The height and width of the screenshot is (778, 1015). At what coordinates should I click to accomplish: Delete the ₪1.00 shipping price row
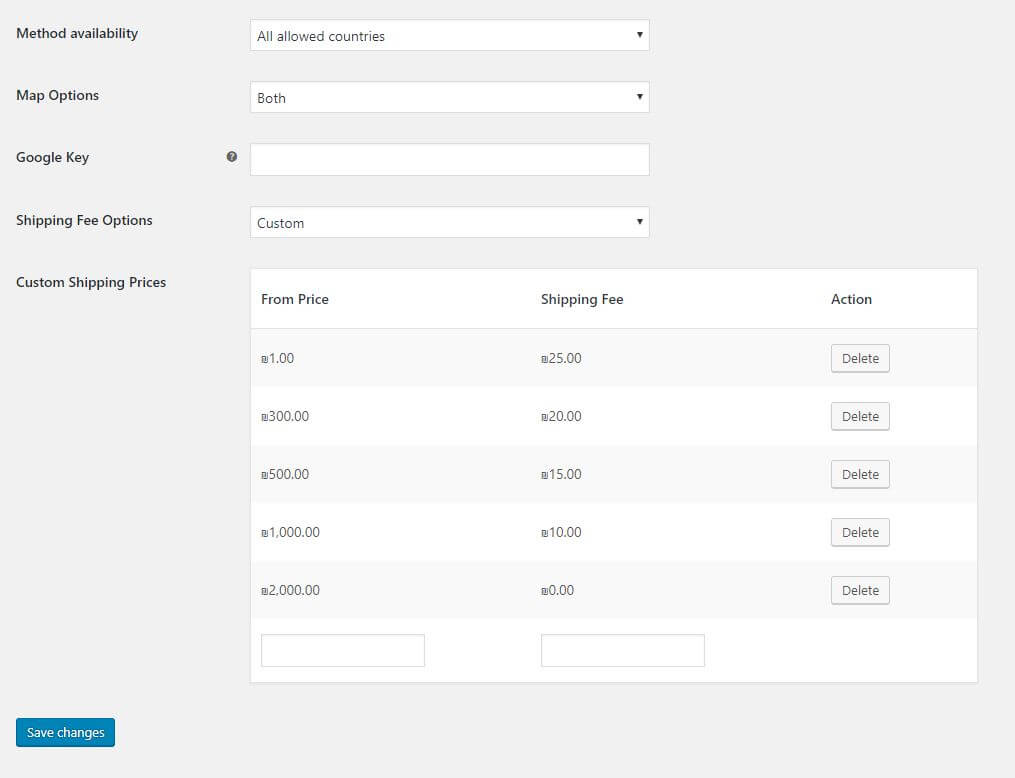click(x=859, y=359)
